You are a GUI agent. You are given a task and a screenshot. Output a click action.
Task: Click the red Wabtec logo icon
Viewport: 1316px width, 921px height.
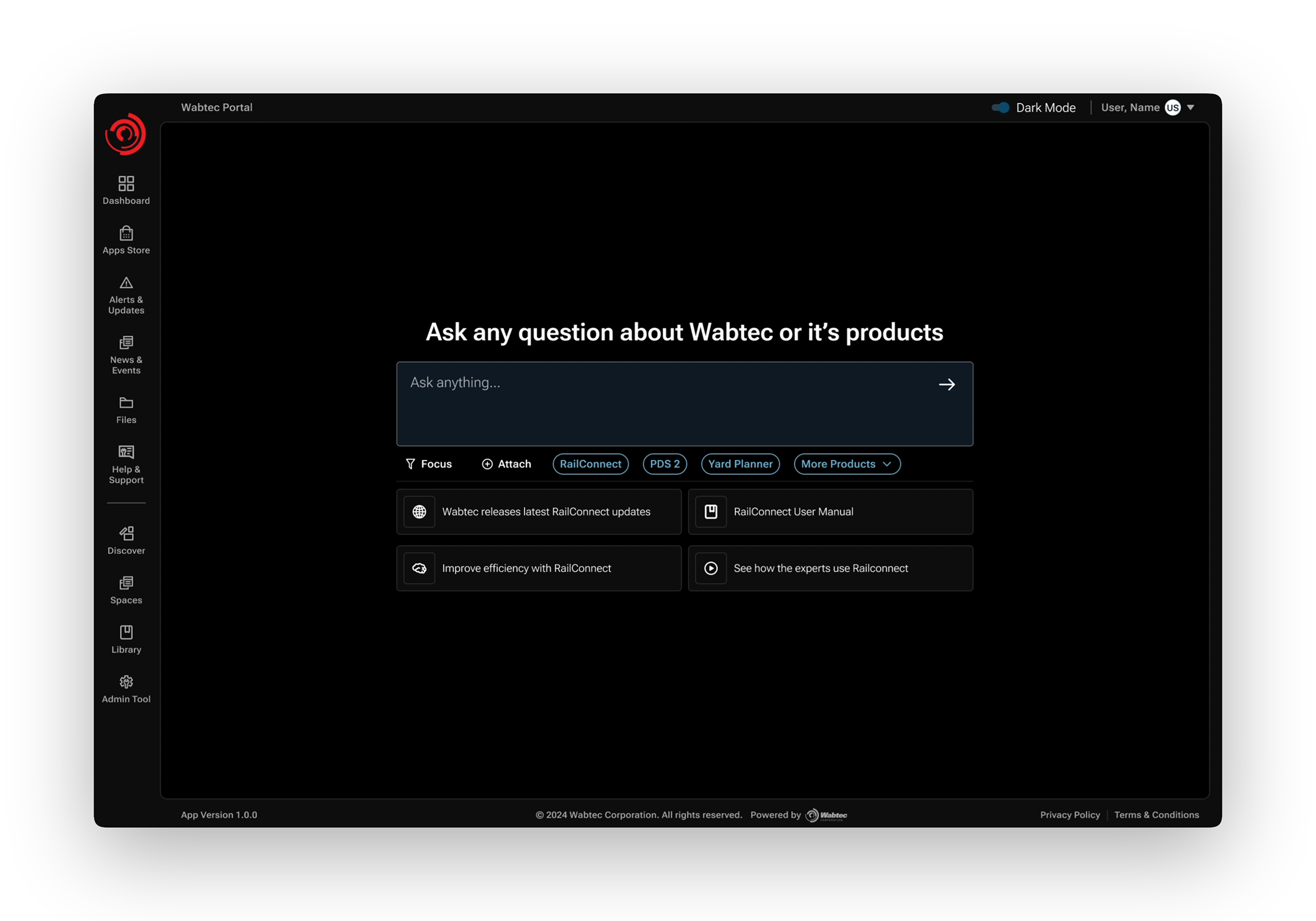coord(125,134)
